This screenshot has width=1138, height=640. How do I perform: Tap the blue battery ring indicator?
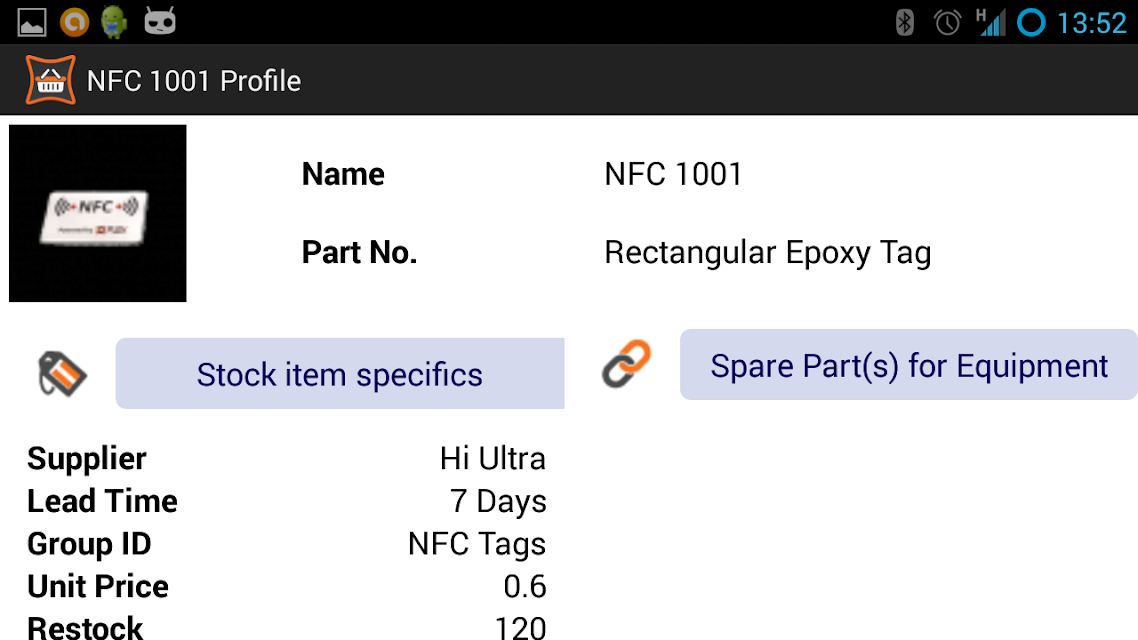tap(1031, 22)
